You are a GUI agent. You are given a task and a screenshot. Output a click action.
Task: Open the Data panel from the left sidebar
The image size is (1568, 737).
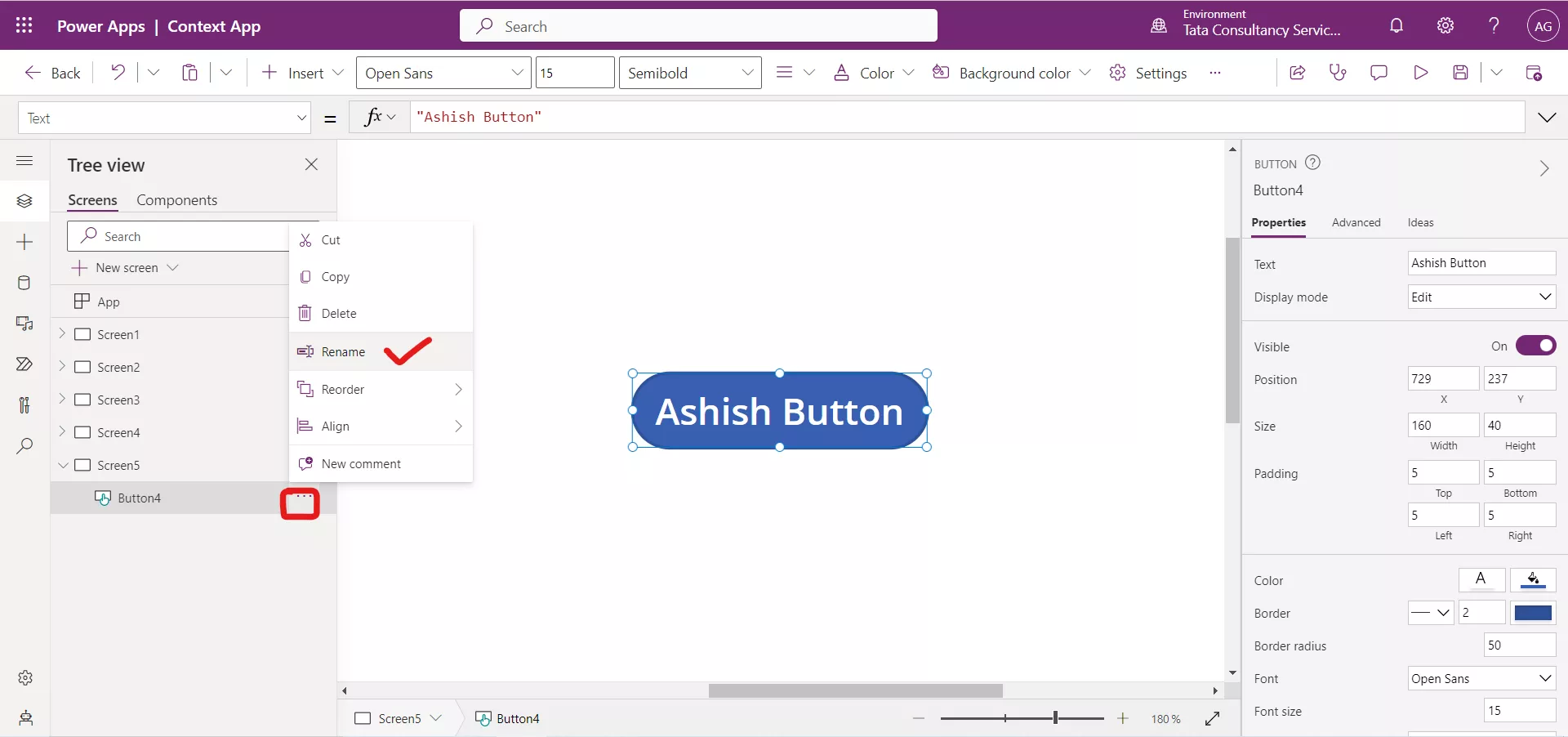24,284
